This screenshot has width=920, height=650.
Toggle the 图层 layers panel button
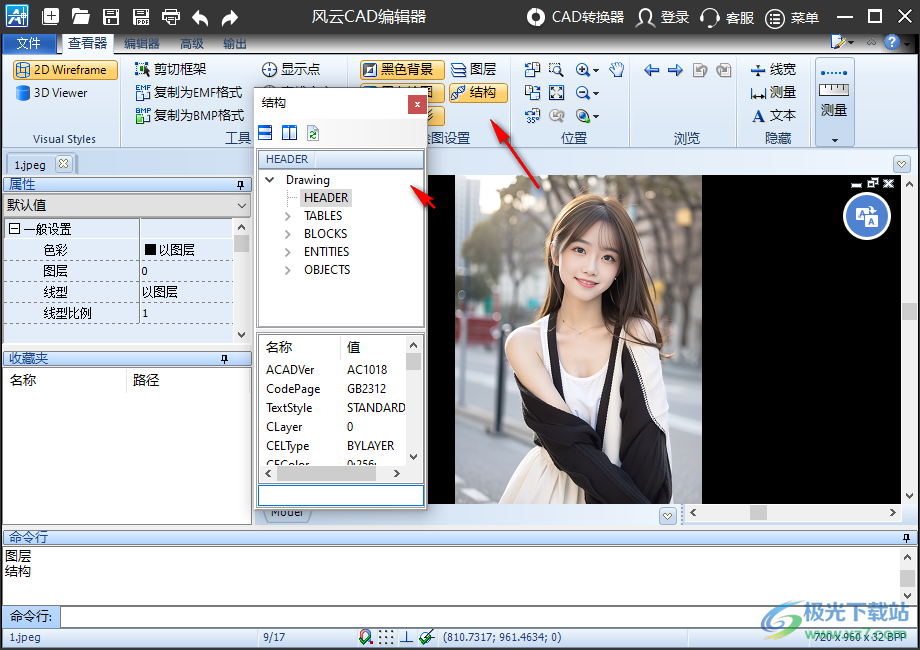(474, 70)
